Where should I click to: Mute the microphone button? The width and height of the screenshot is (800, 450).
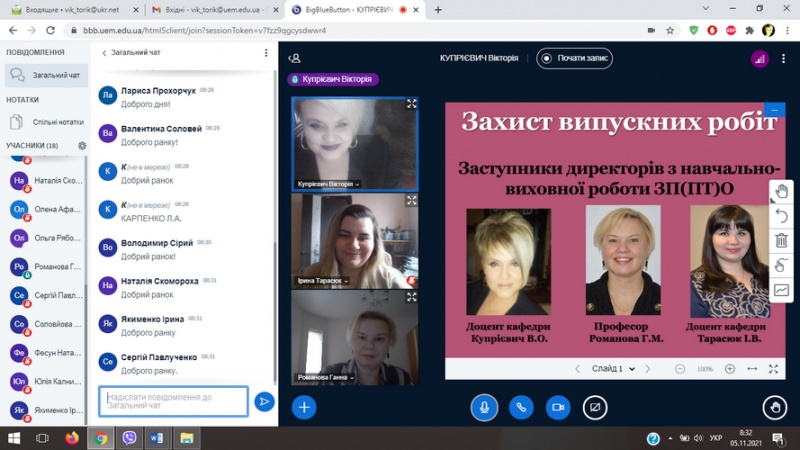point(484,407)
